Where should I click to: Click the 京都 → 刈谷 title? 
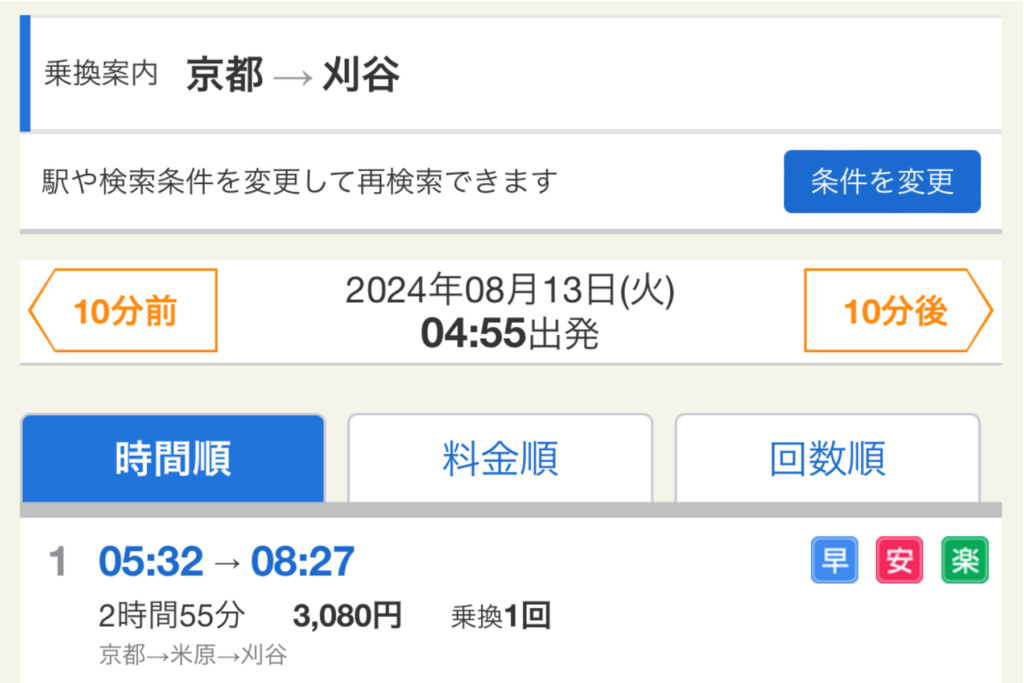pyautogui.click(x=293, y=75)
